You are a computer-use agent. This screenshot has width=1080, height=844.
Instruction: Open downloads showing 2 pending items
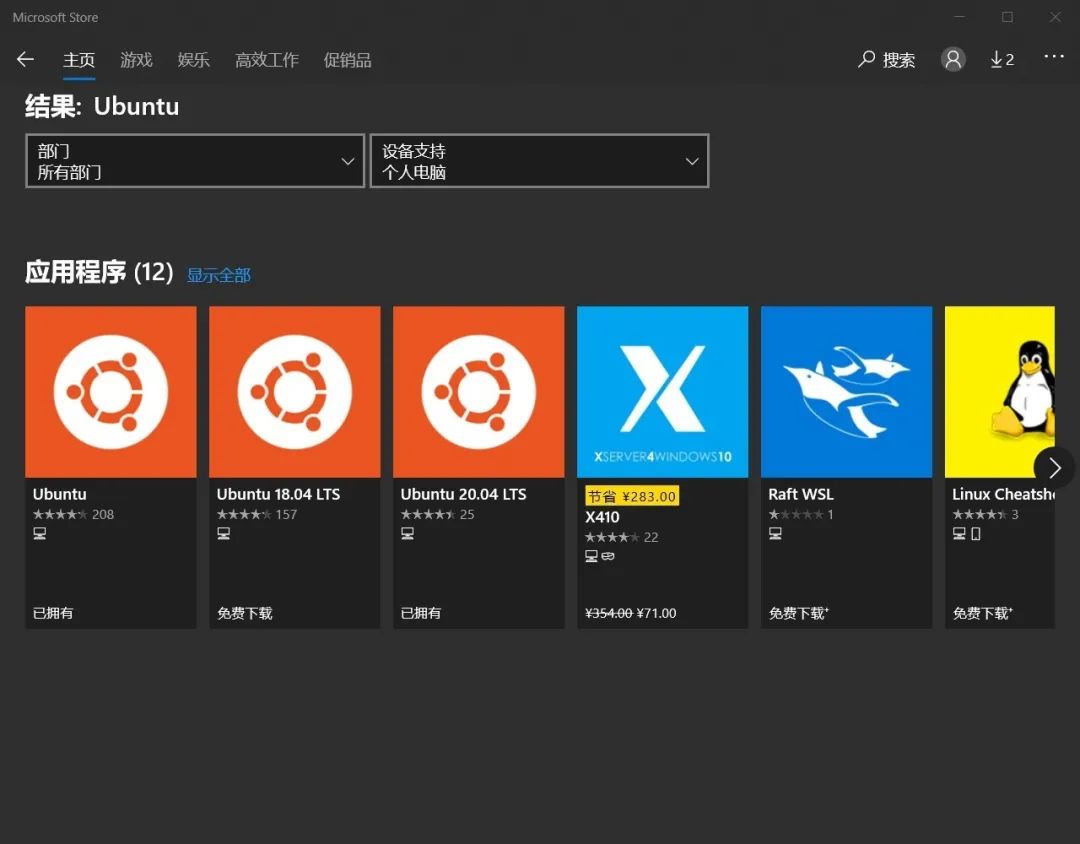[x=1001, y=59]
